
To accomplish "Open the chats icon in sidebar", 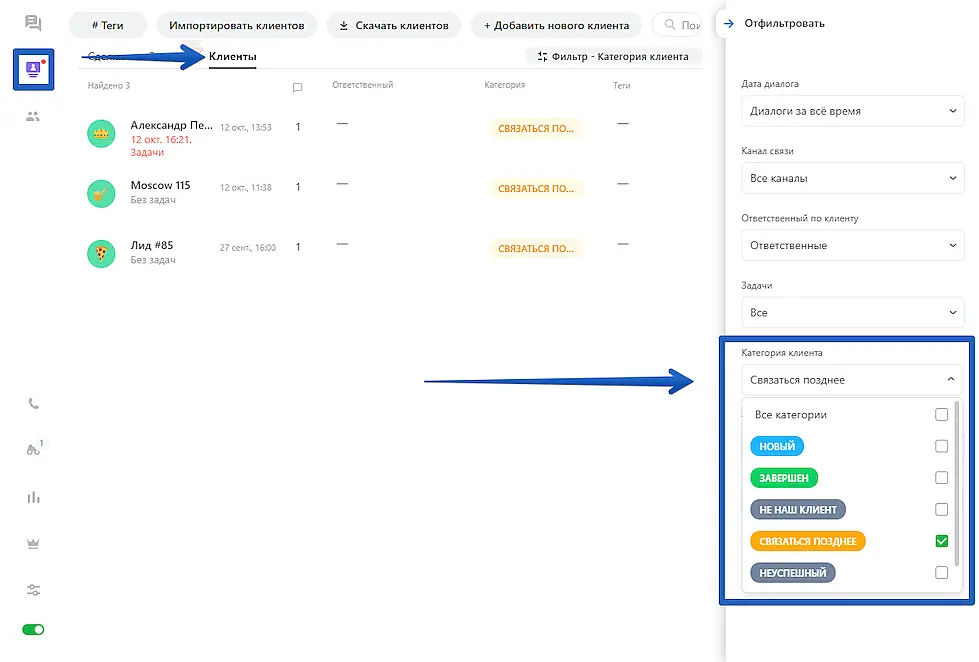I will pos(33,23).
